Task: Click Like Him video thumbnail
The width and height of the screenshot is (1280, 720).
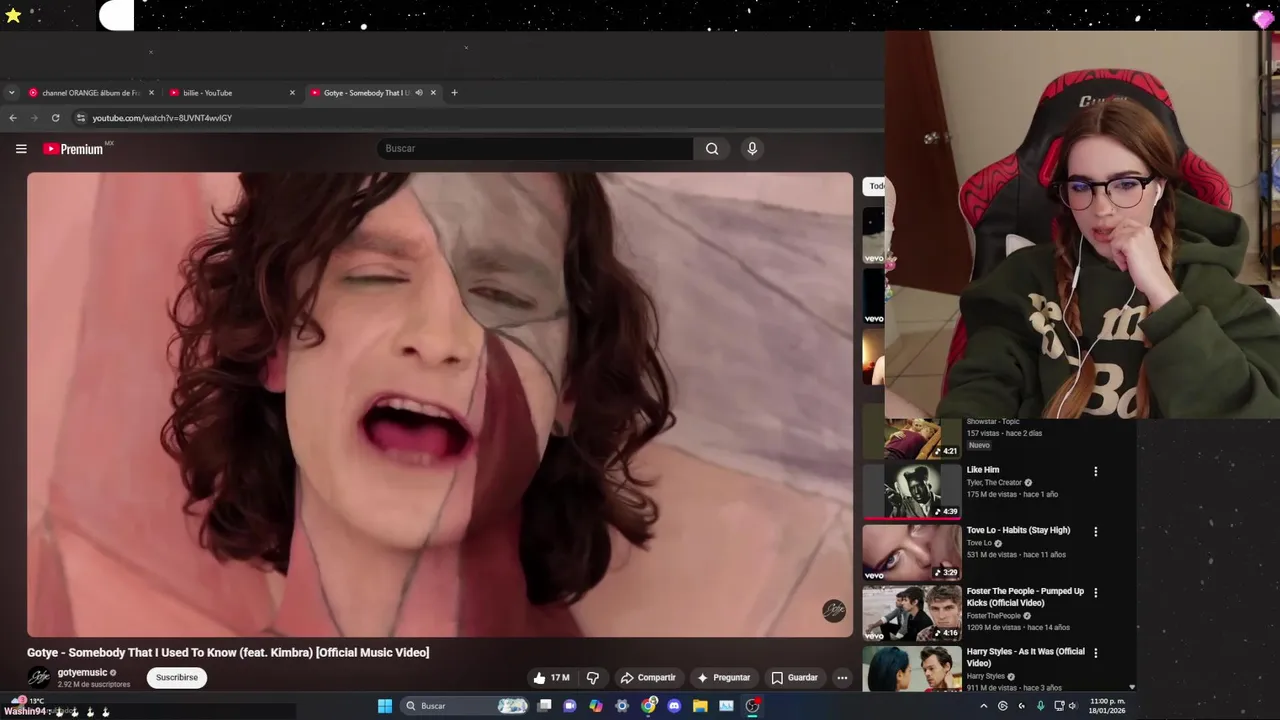Action: click(911, 491)
